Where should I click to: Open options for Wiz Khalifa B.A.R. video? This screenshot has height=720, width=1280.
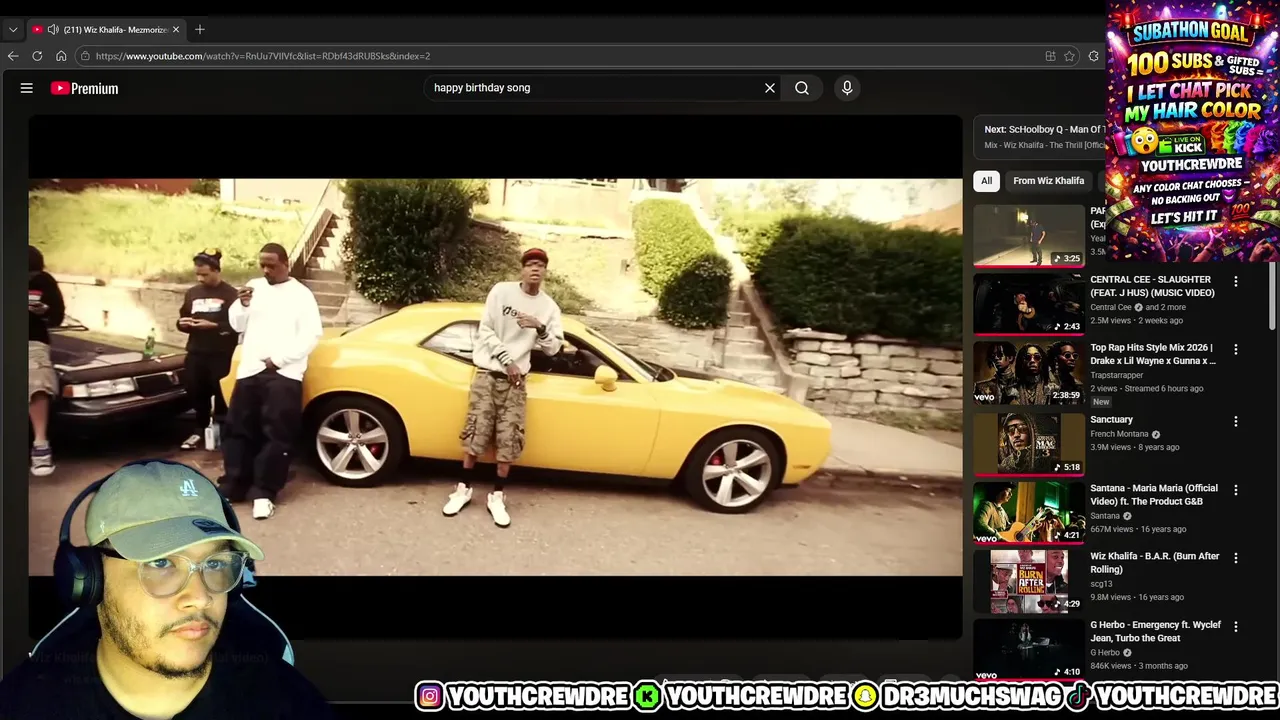pos(1235,558)
